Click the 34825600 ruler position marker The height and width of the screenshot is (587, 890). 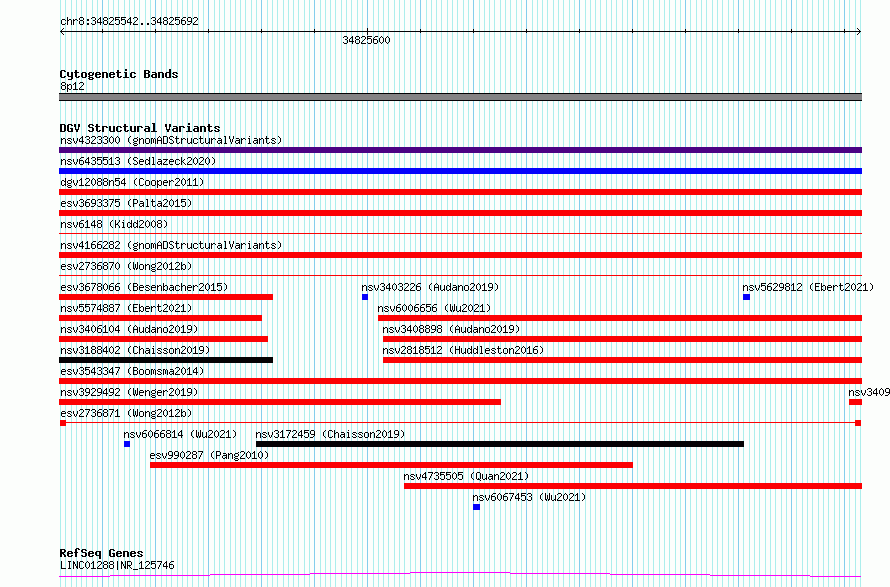click(367, 40)
